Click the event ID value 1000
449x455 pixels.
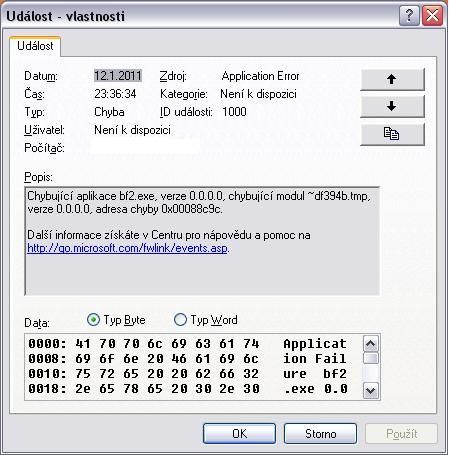point(234,112)
